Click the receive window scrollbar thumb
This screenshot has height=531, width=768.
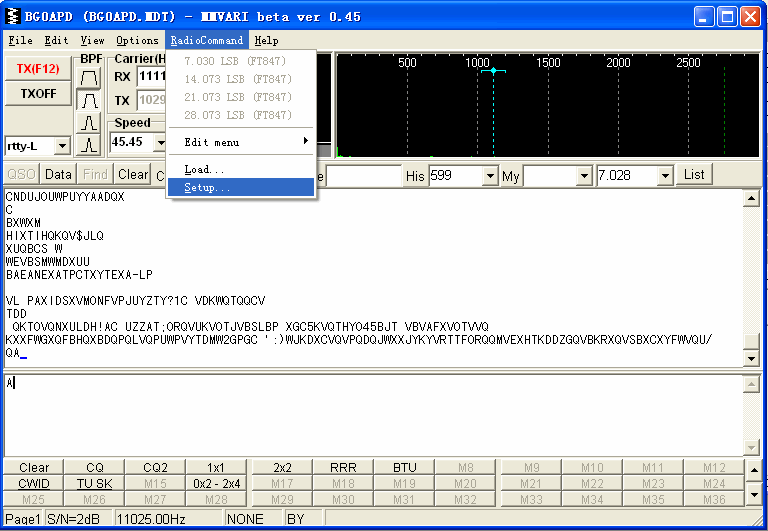751,341
